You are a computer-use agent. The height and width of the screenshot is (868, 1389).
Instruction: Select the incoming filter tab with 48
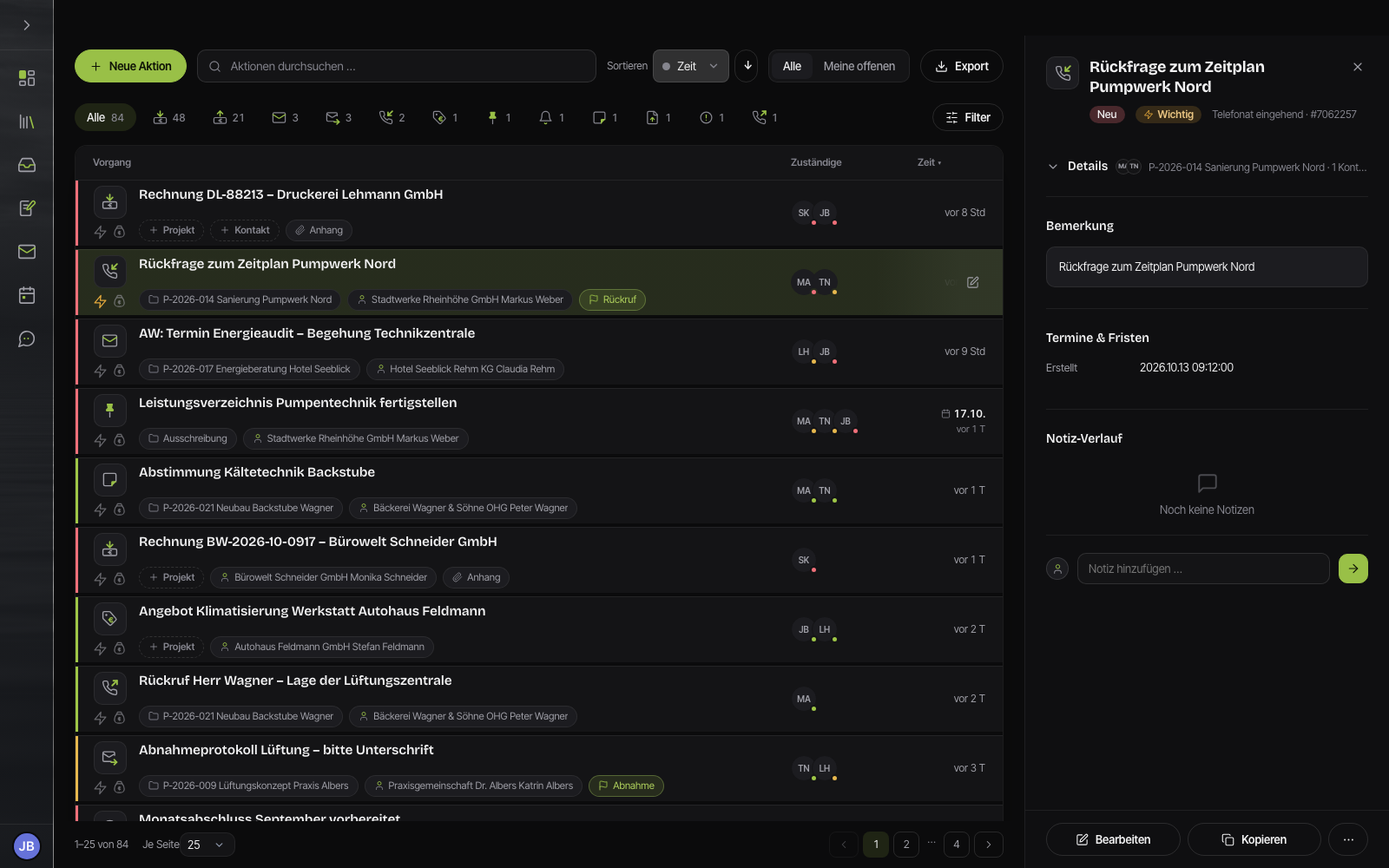(169, 117)
